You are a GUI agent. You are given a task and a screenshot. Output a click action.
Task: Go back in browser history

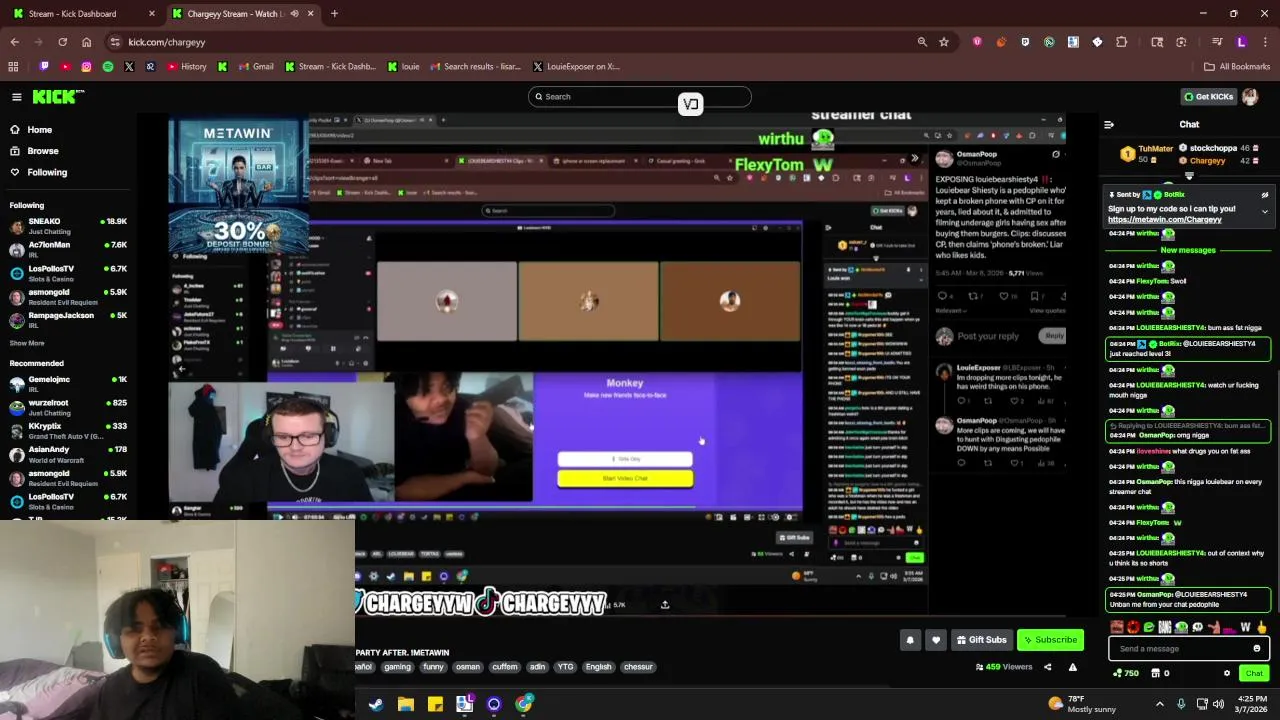tap(14, 42)
